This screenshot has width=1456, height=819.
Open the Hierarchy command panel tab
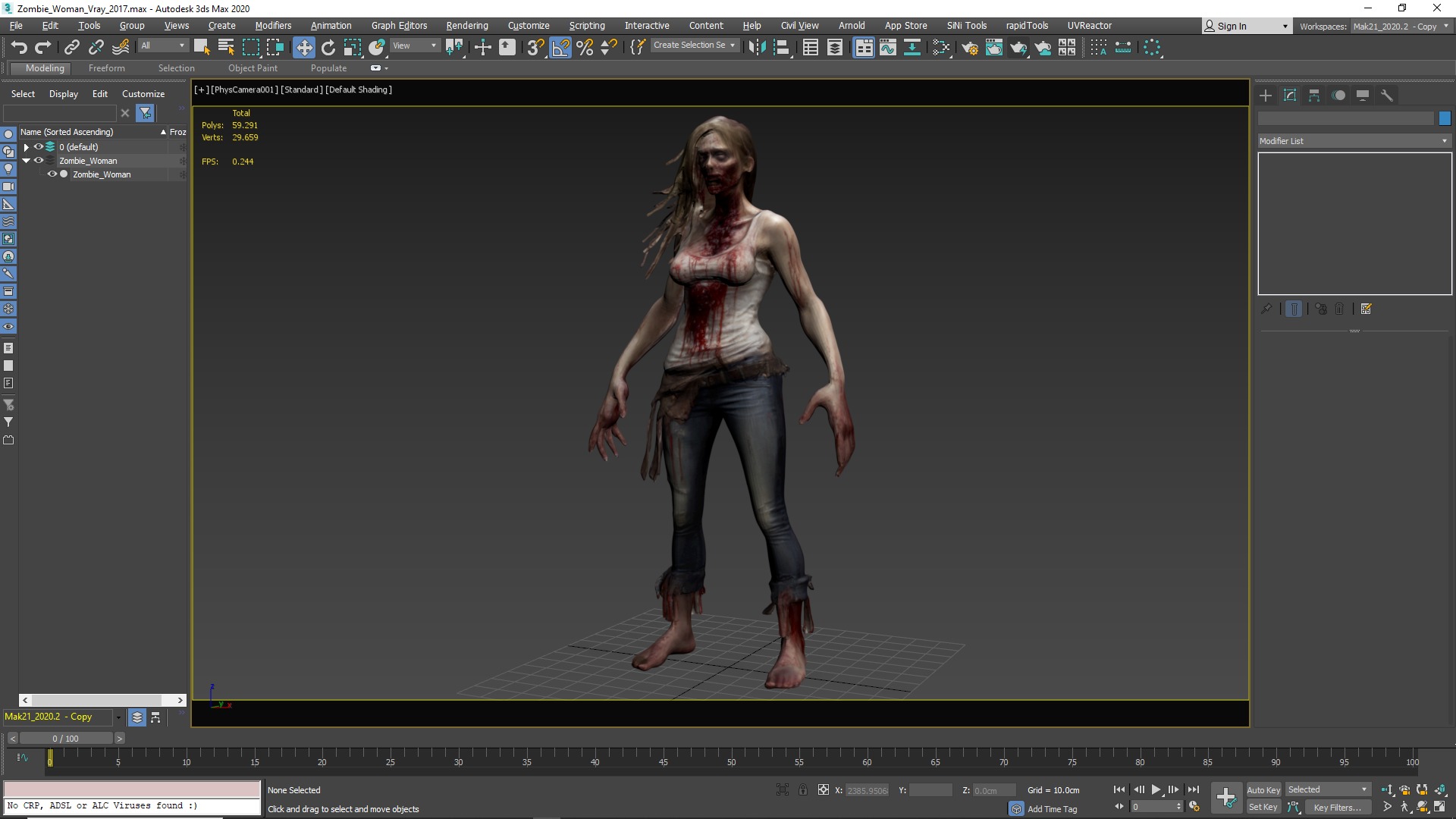point(1314,96)
